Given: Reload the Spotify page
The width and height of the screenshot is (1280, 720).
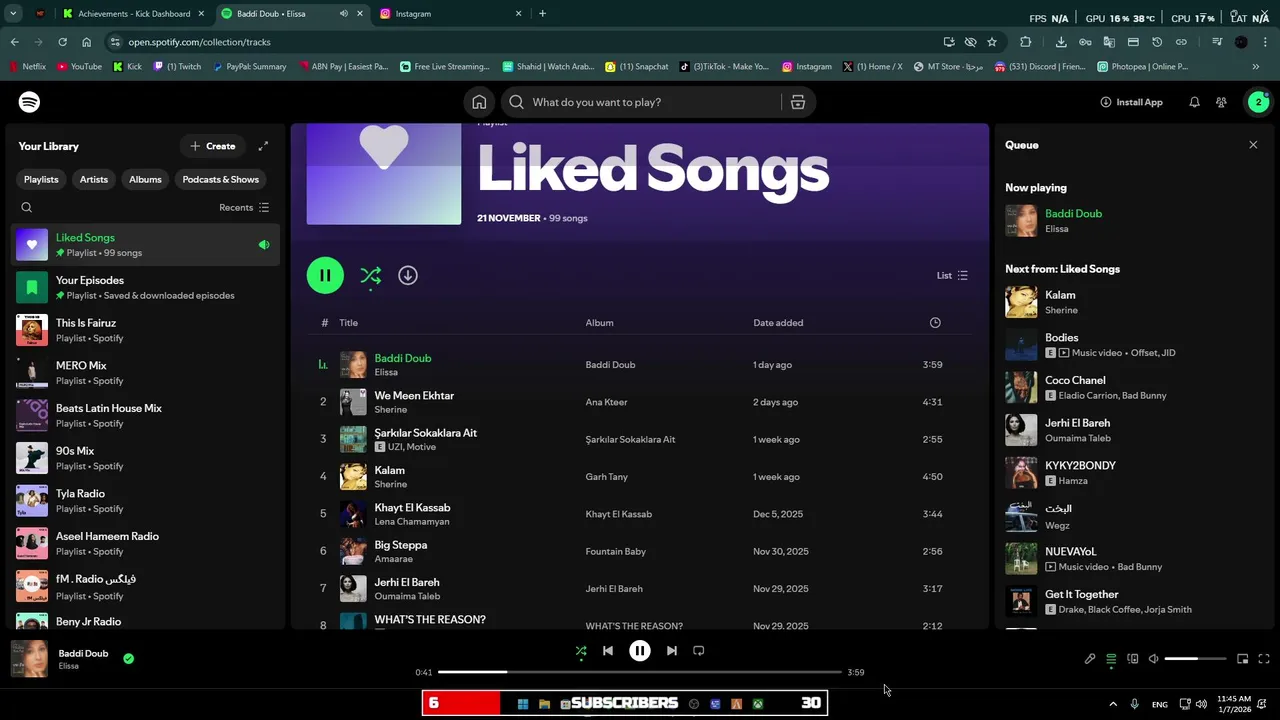Looking at the screenshot, I should pos(62,42).
